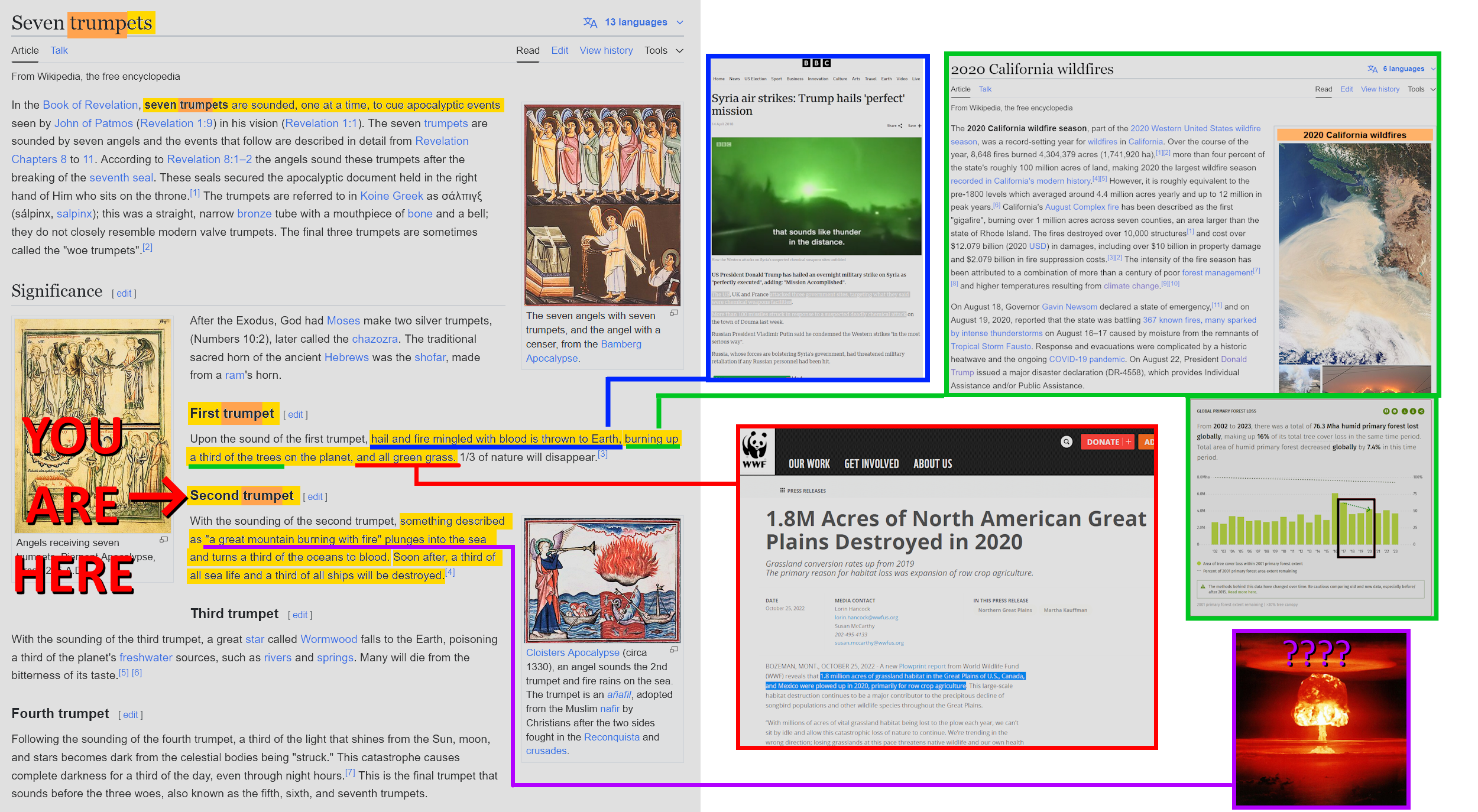The width and height of the screenshot is (1478, 812).
Task: Edit the Significance section
Action: (124, 294)
